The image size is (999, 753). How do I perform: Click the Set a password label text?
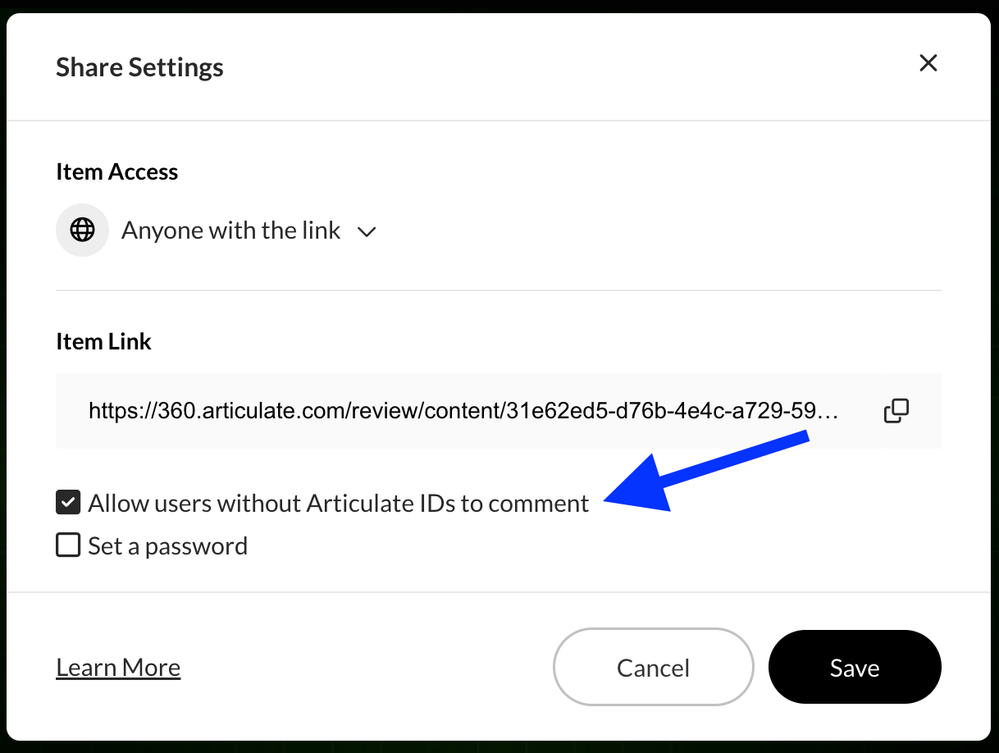point(168,546)
